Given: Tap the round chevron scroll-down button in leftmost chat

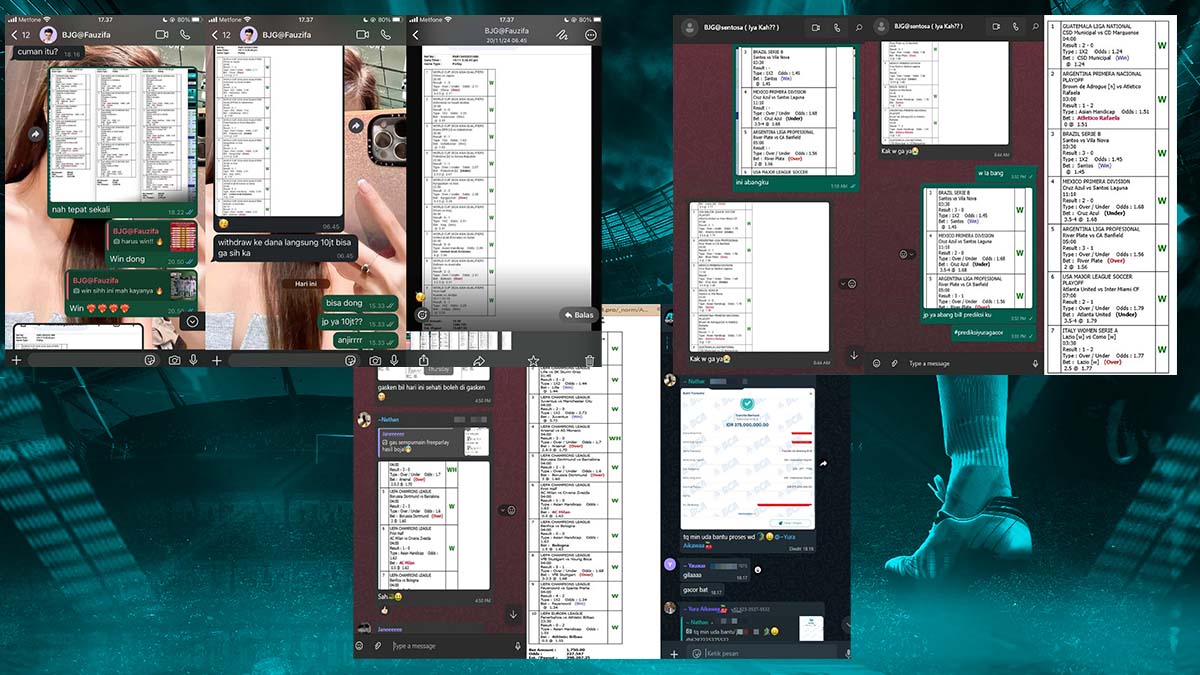Looking at the screenshot, I should [x=192, y=321].
